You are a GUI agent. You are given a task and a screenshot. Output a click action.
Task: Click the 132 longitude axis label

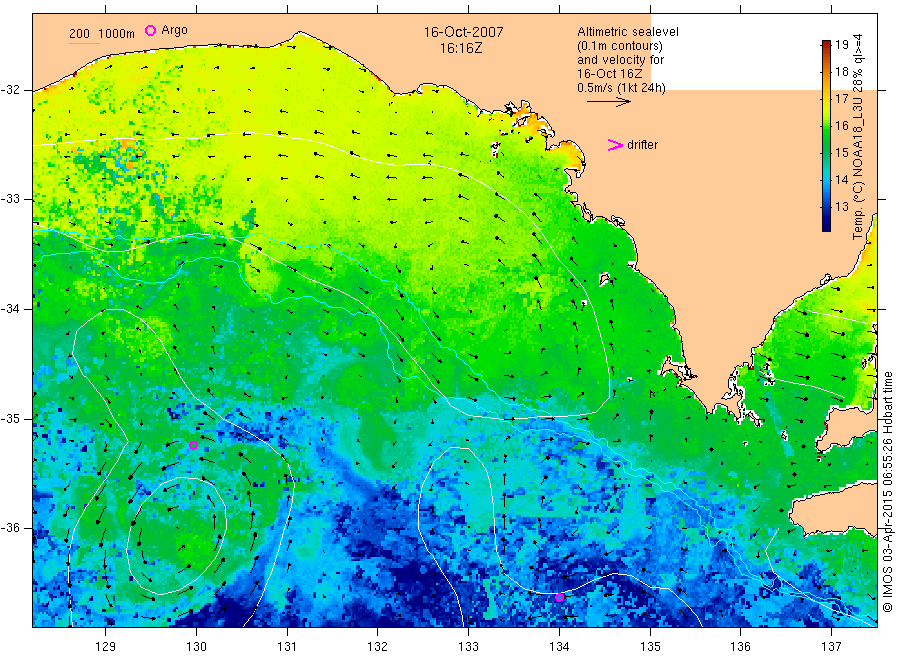click(x=378, y=647)
